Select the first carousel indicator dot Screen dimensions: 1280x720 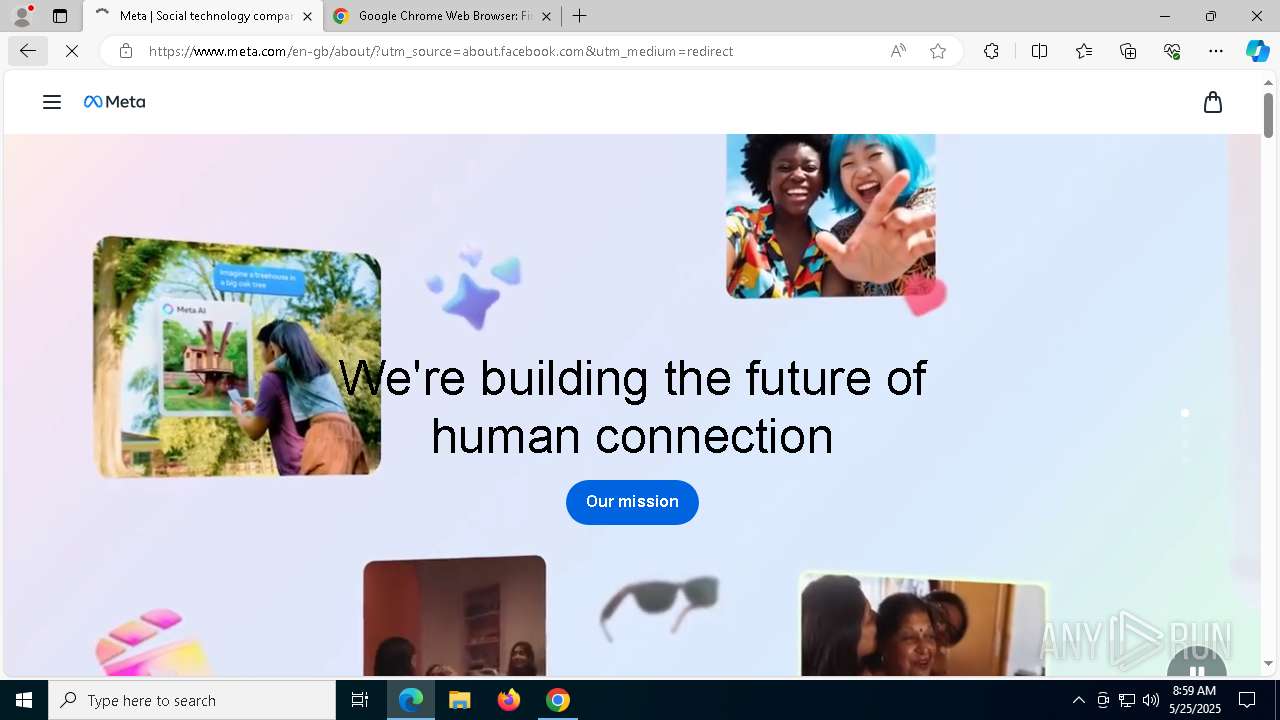1185,412
